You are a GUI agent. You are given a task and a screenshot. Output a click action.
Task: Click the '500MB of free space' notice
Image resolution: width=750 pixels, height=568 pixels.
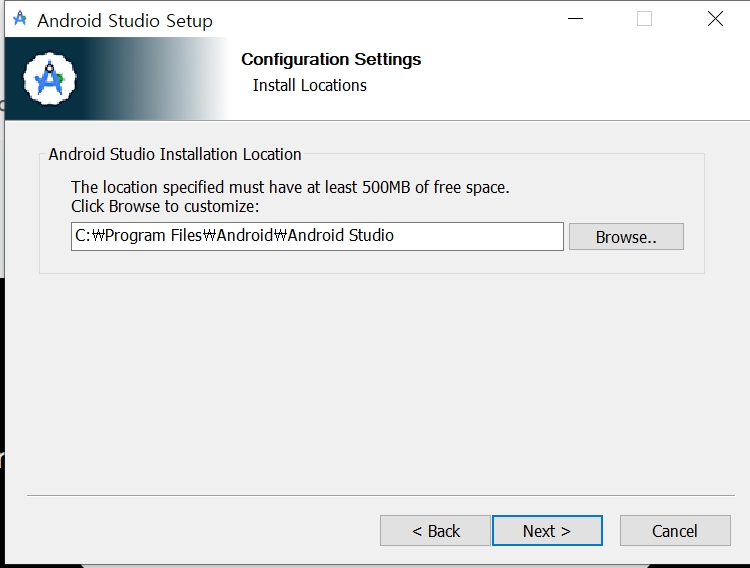[290, 187]
